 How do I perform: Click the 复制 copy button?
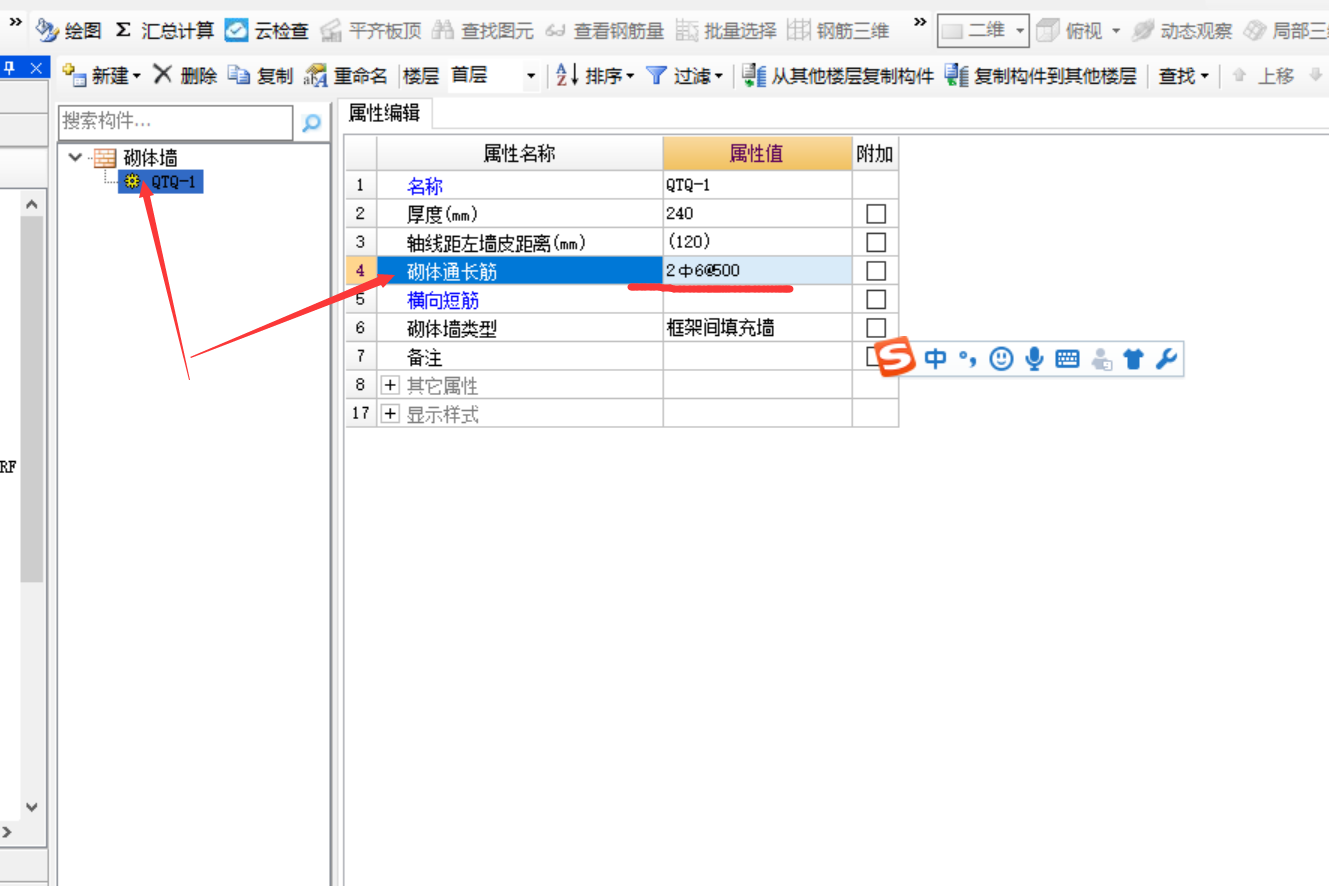[x=260, y=76]
